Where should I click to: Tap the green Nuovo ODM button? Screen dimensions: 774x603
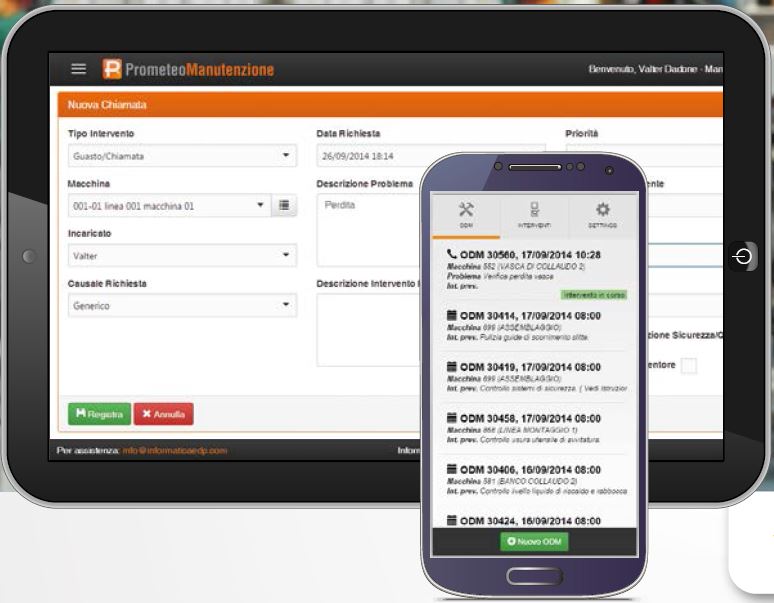(534, 541)
